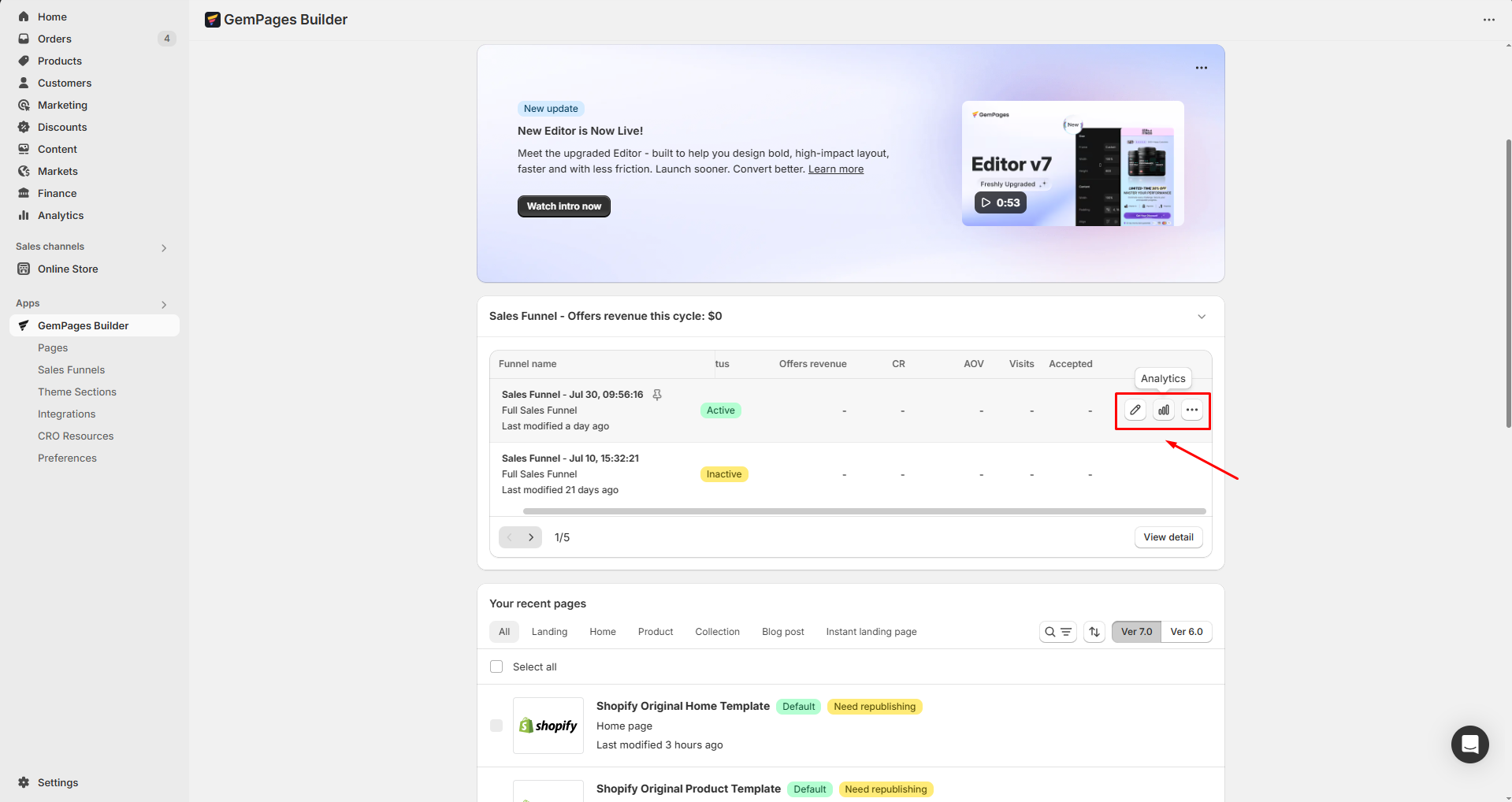Click the sort pages arrows icon
The height and width of the screenshot is (802, 1512).
click(1094, 632)
